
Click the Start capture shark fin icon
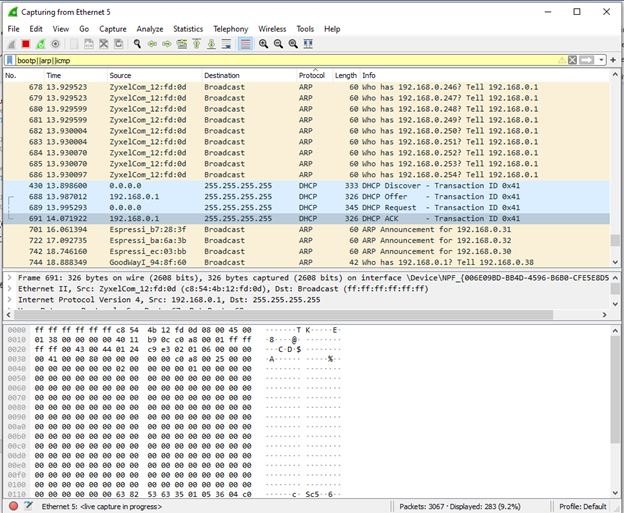pyautogui.click(x=12, y=44)
